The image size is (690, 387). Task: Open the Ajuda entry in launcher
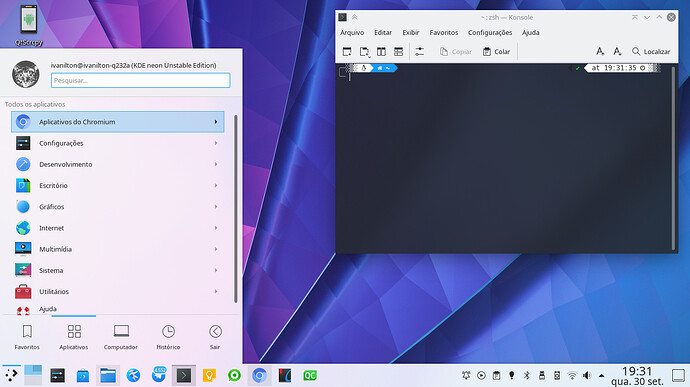point(117,309)
